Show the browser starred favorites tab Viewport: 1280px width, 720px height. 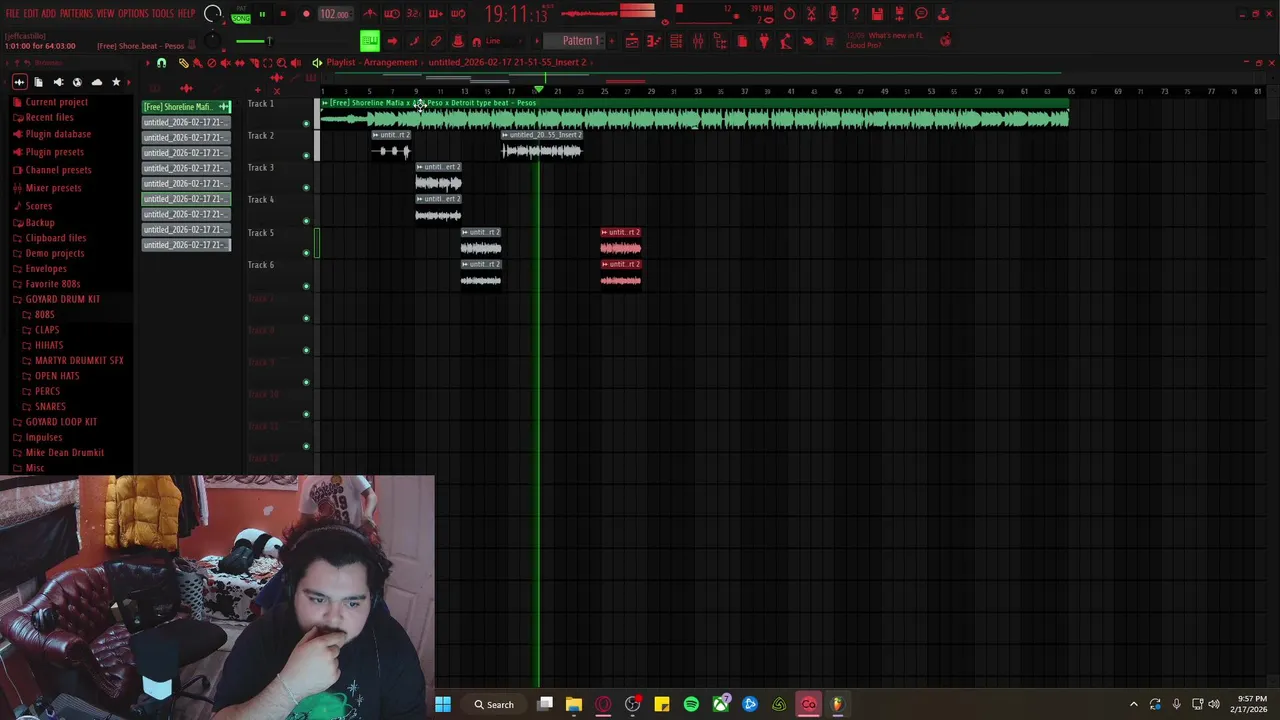pos(116,82)
